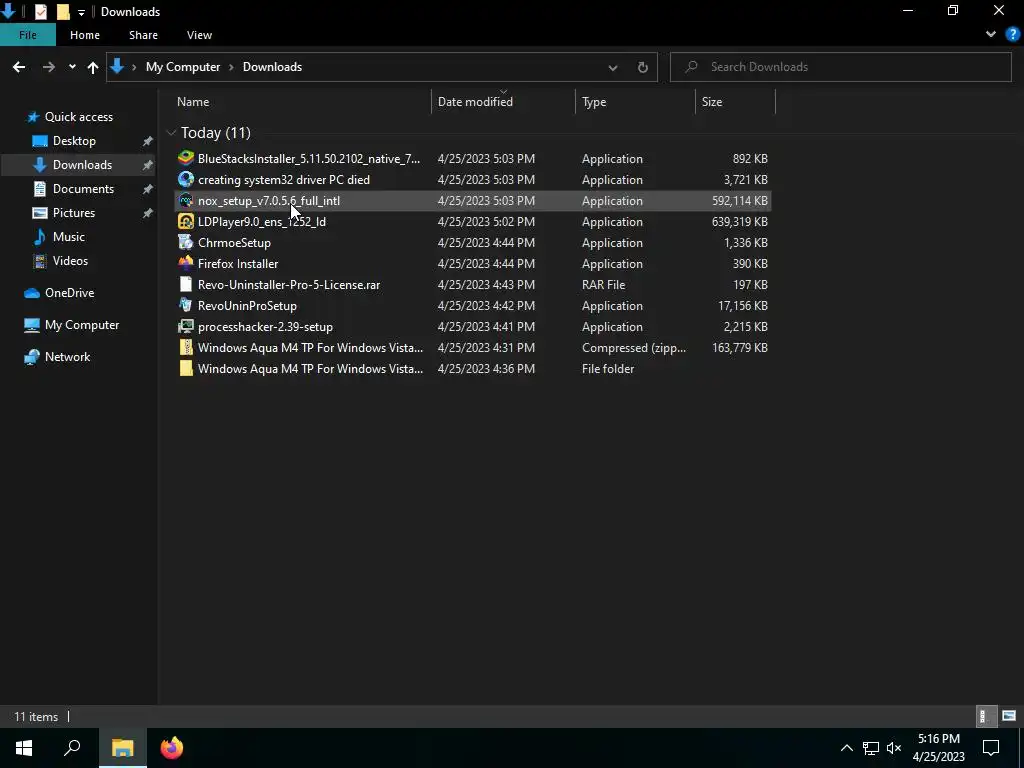Open address bar history dropdown
The height and width of the screenshot is (768, 1024).
click(613, 67)
